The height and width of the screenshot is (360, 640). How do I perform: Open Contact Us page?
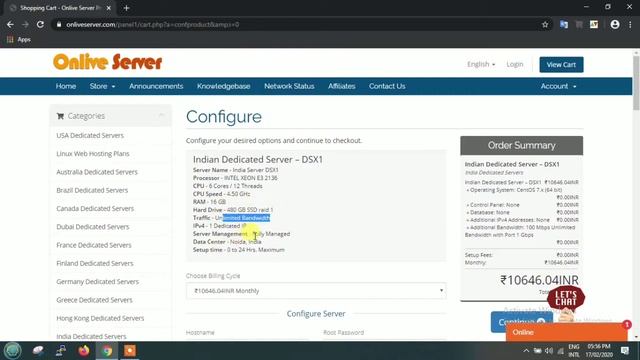tap(387, 86)
